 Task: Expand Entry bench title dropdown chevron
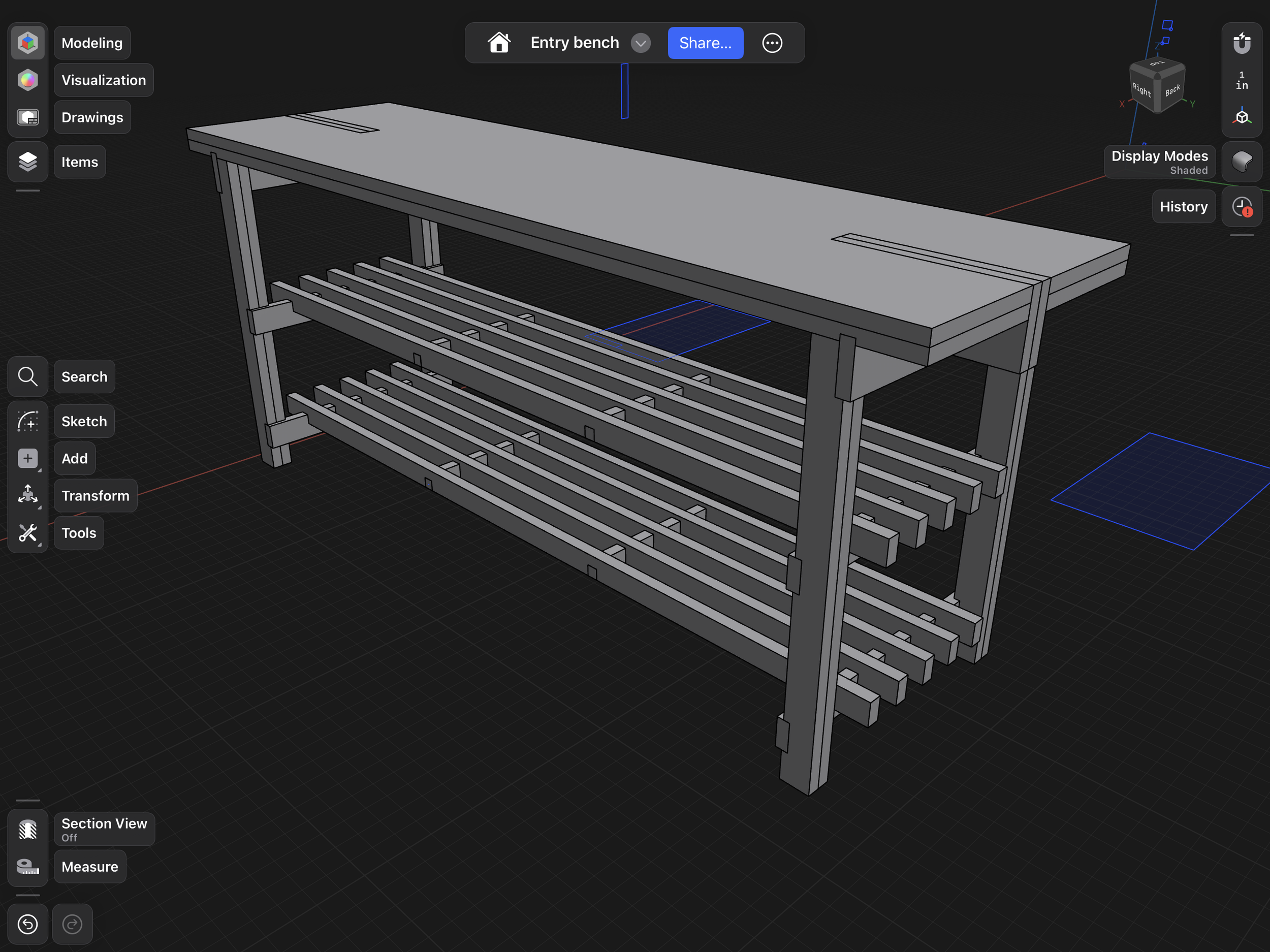click(x=641, y=43)
